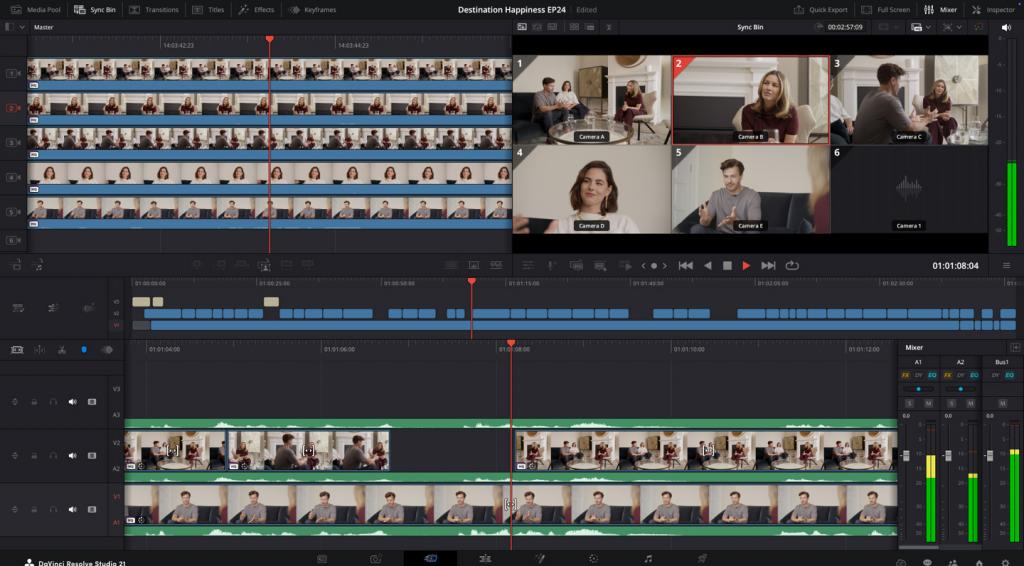Open the Transitions panel
This screenshot has width=1024, height=566.
(154, 10)
